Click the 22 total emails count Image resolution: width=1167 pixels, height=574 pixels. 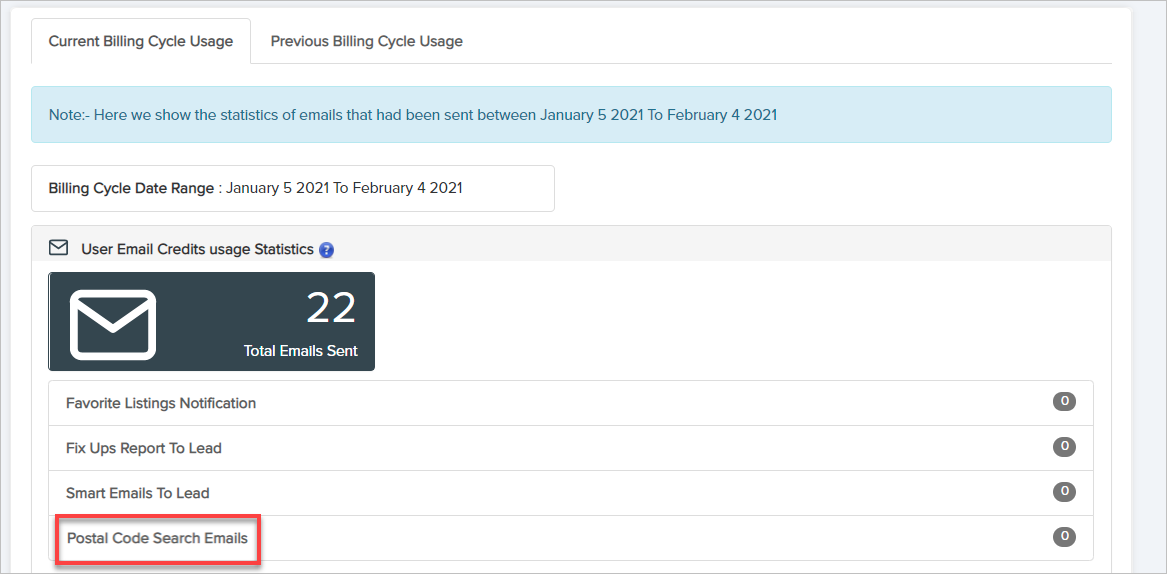[330, 308]
